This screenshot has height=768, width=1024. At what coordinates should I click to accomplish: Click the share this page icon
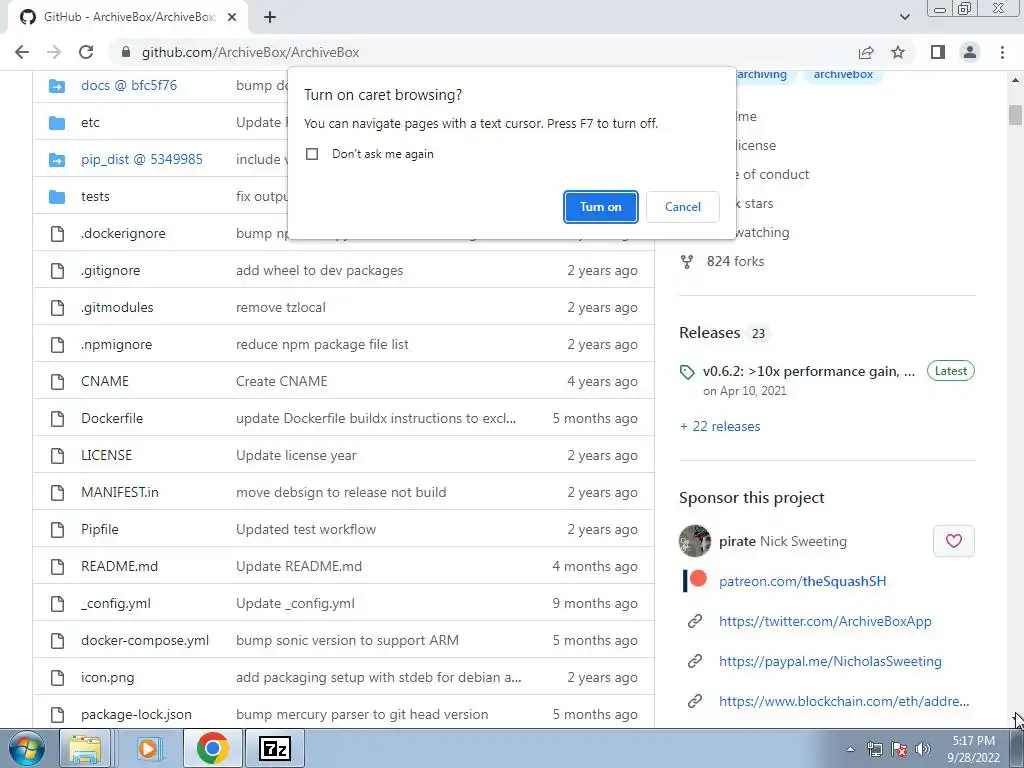pyautogui.click(x=866, y=52)
